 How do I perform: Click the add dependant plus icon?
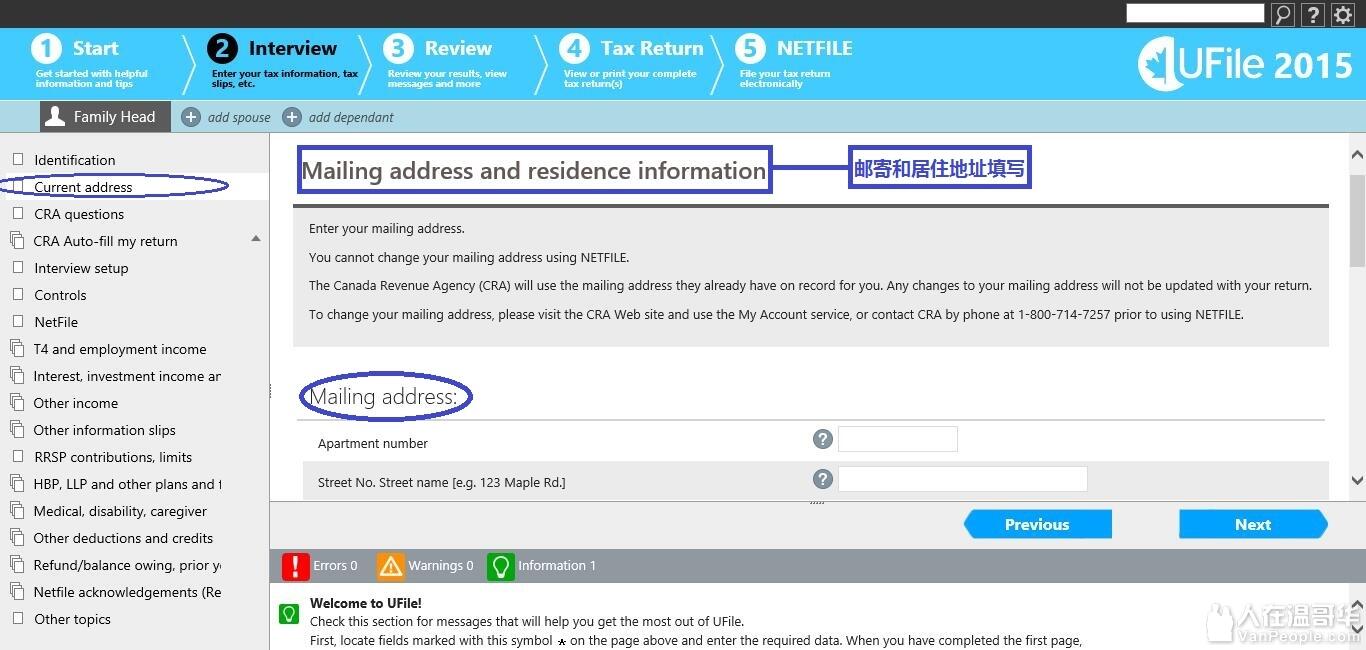[x=292, y=117]
